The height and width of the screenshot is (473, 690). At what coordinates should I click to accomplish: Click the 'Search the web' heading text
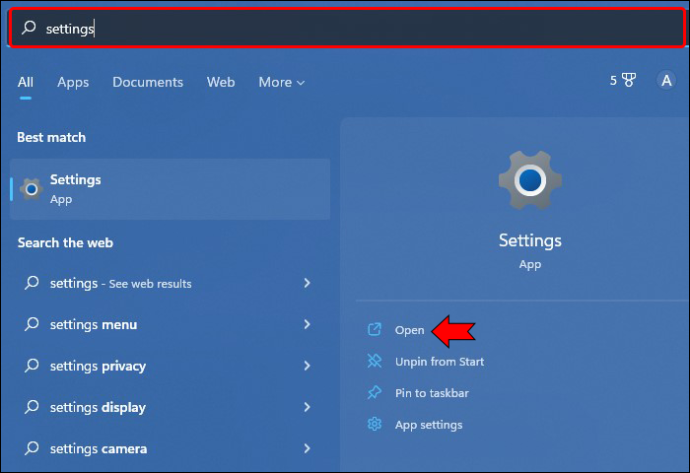tap(65, 242)
